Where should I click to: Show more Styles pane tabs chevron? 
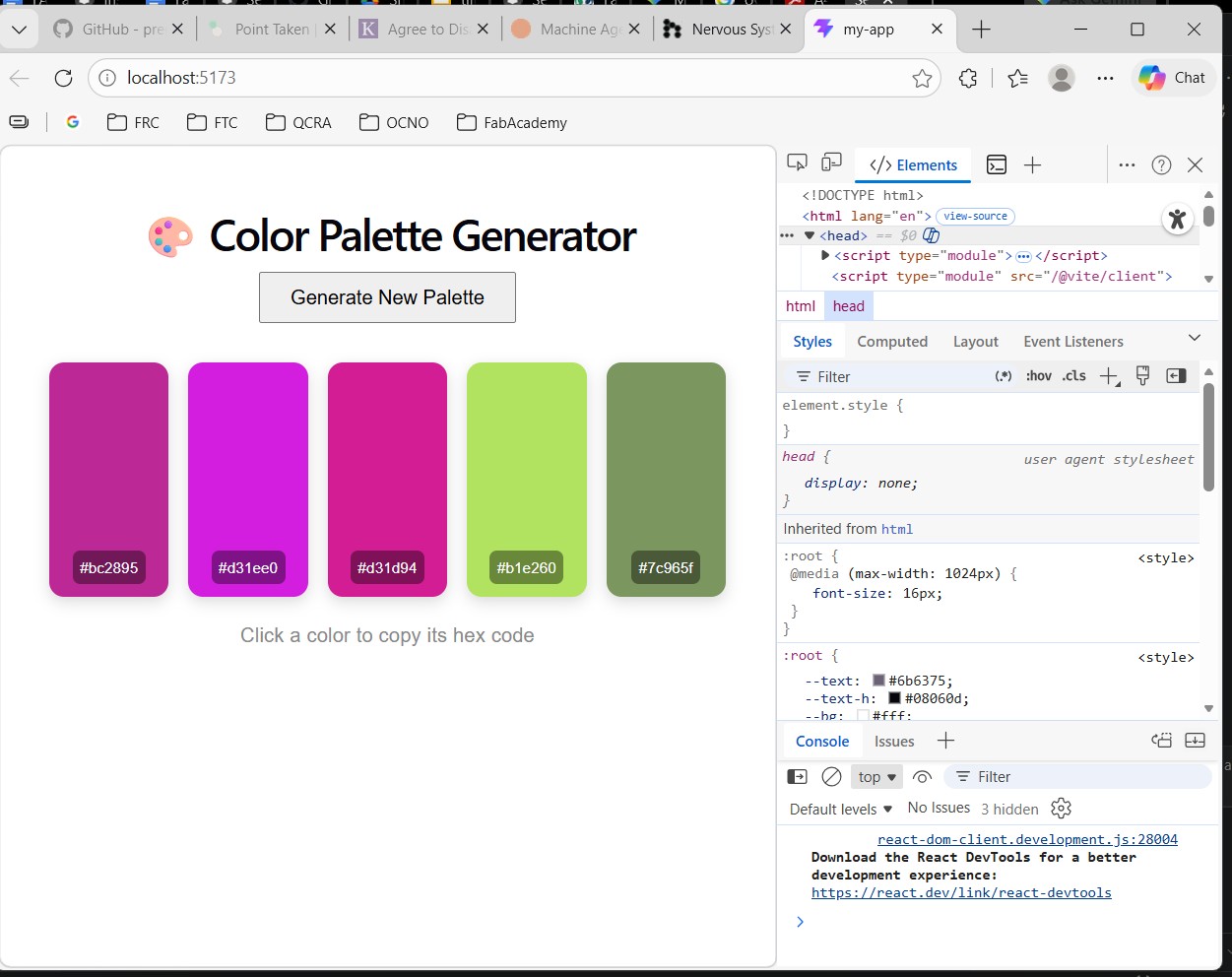point(1195,338)
